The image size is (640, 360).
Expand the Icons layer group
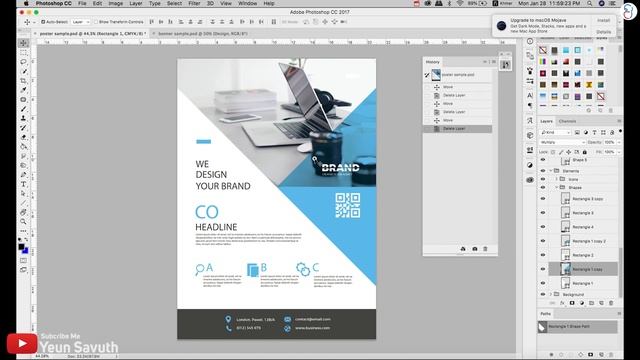(556, 179)
